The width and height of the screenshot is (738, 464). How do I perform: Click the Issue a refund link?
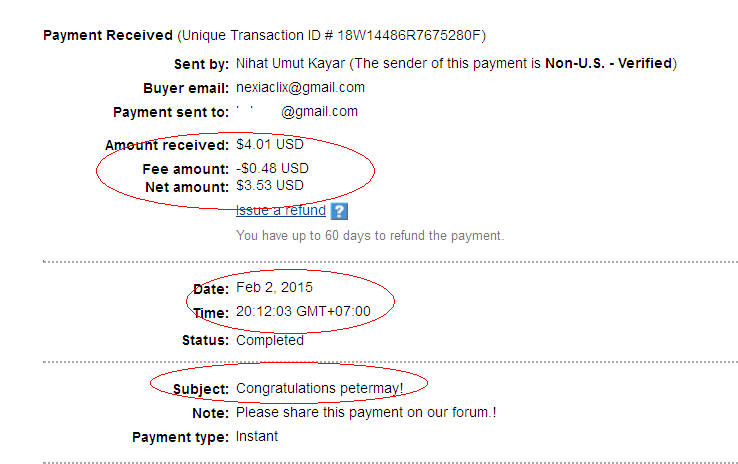pos(280,210)
